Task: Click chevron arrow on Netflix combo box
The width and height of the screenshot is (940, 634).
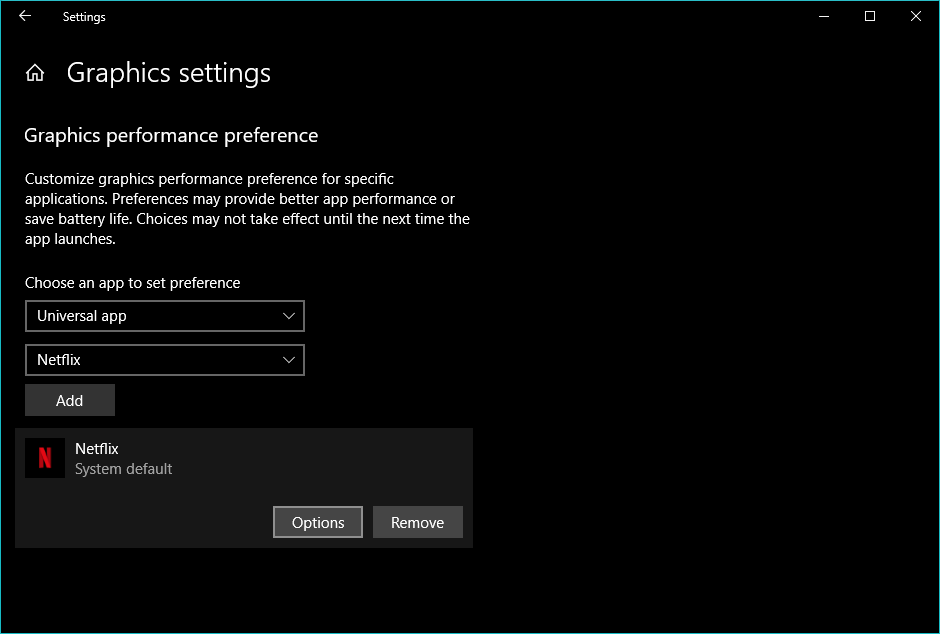Action: coord(289,360)
